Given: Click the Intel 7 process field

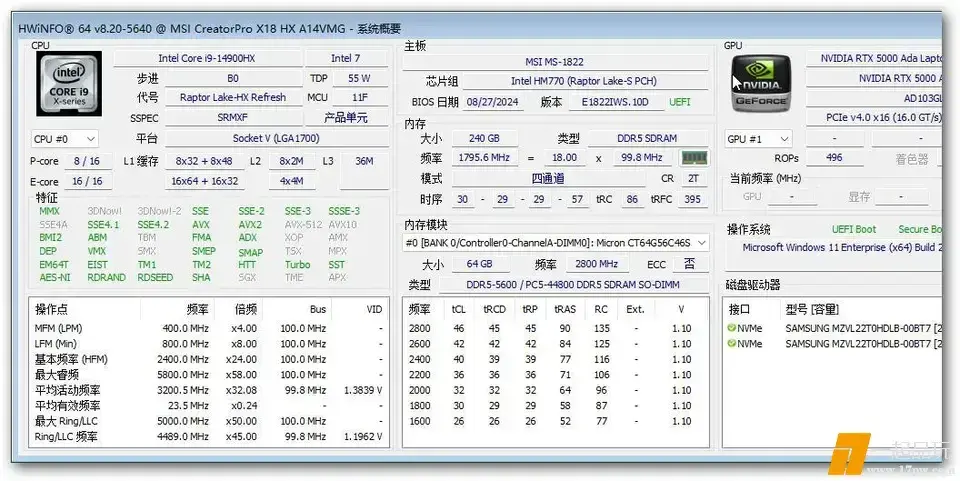Looking at the screenshot, I should click(346, 59).
